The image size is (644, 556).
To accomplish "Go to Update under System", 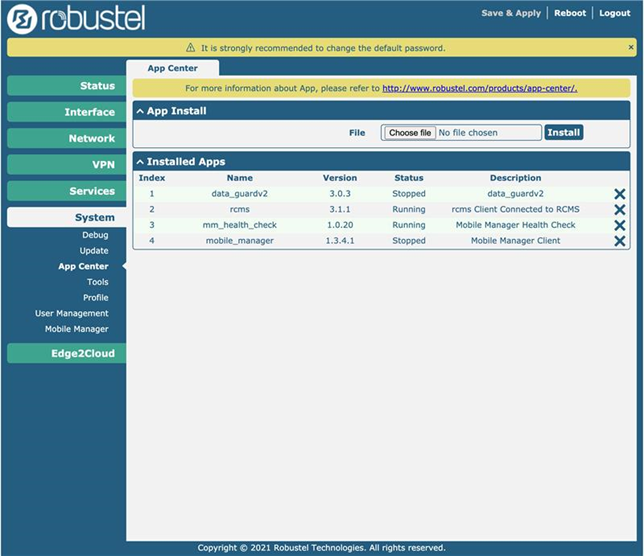I will point(94,250).
